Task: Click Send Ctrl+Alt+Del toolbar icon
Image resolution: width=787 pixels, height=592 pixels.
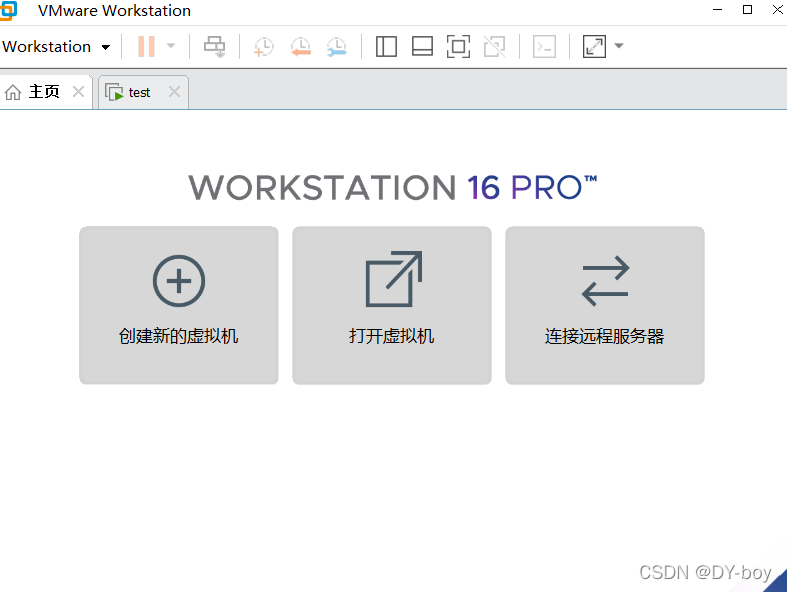Action: (x=214, y=47)
